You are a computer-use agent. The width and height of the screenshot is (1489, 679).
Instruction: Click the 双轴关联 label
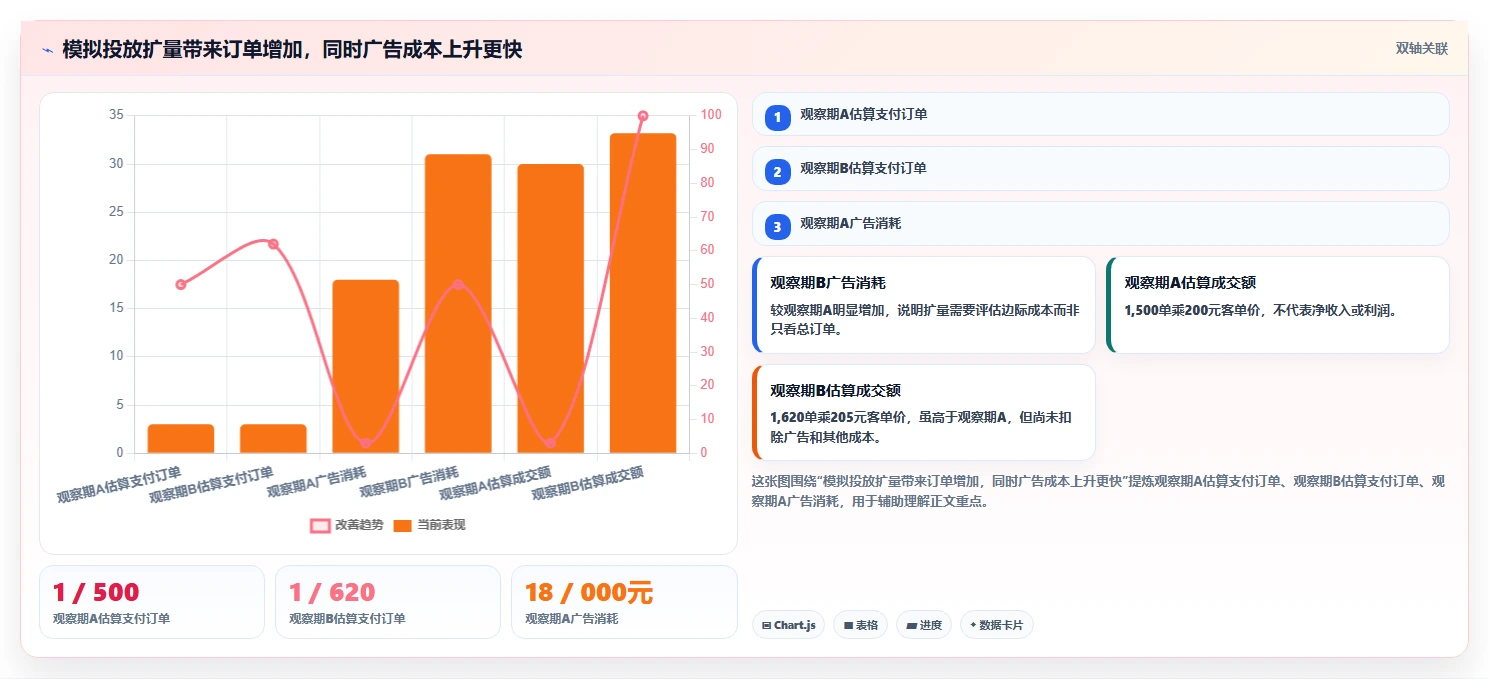click(1421, 49)
